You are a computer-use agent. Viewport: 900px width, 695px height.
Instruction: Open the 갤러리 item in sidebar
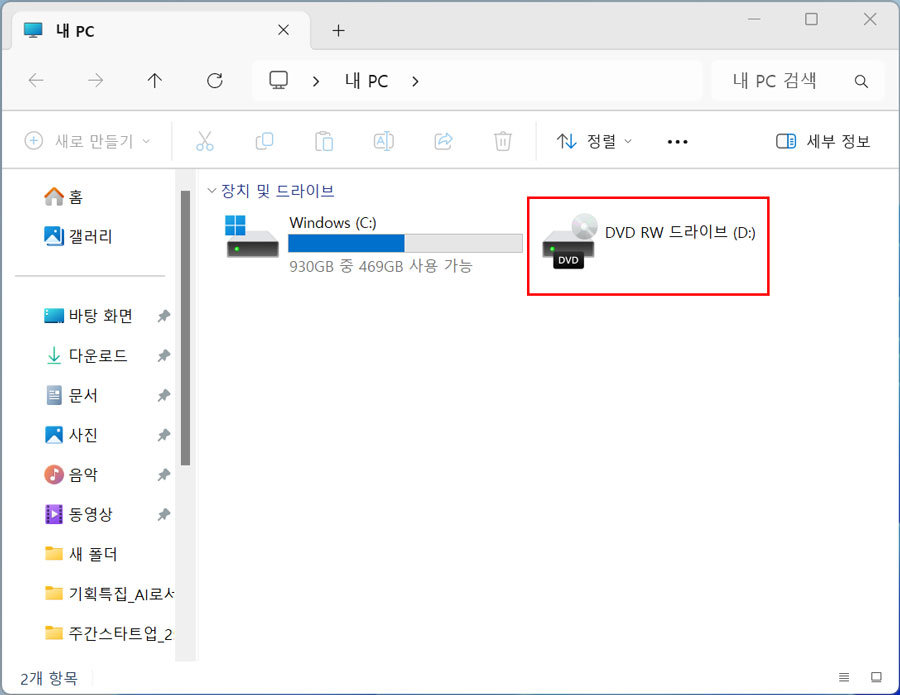[90, 236]
